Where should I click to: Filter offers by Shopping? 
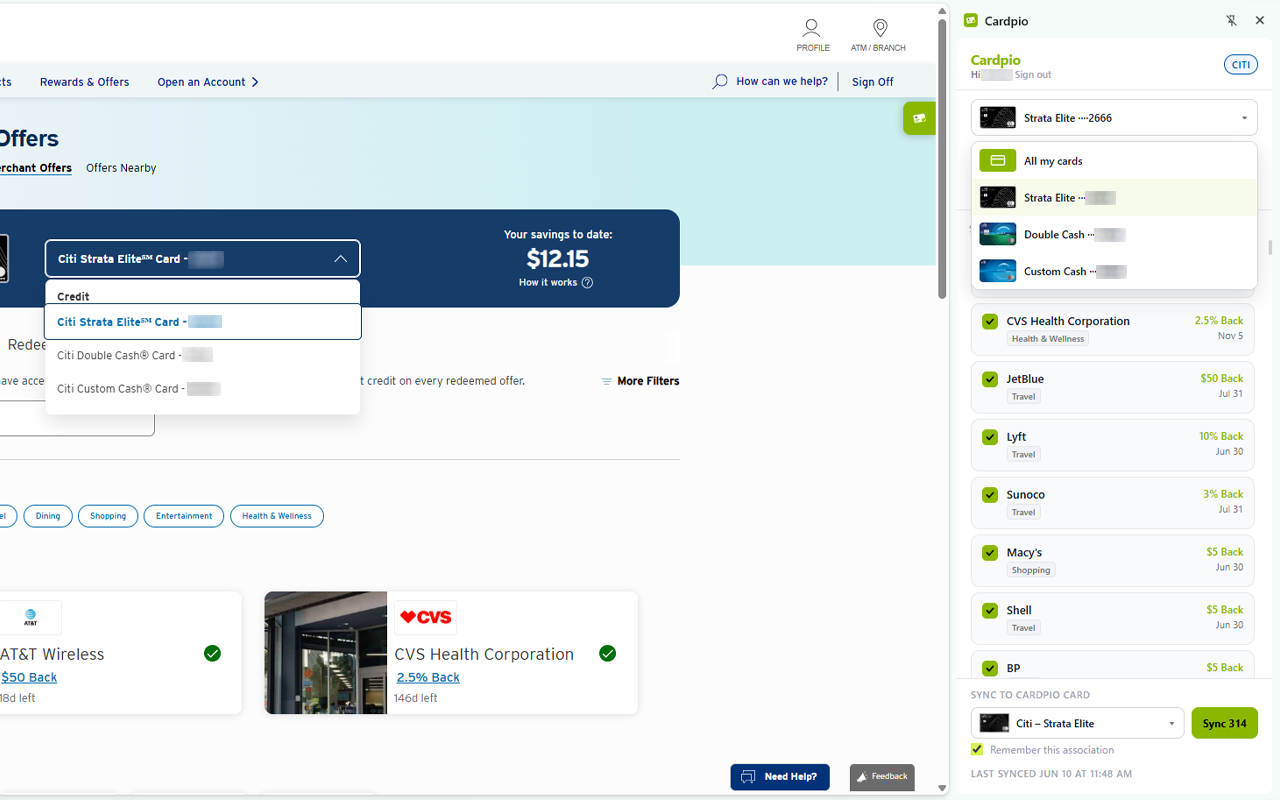click(x=108, y=516)
